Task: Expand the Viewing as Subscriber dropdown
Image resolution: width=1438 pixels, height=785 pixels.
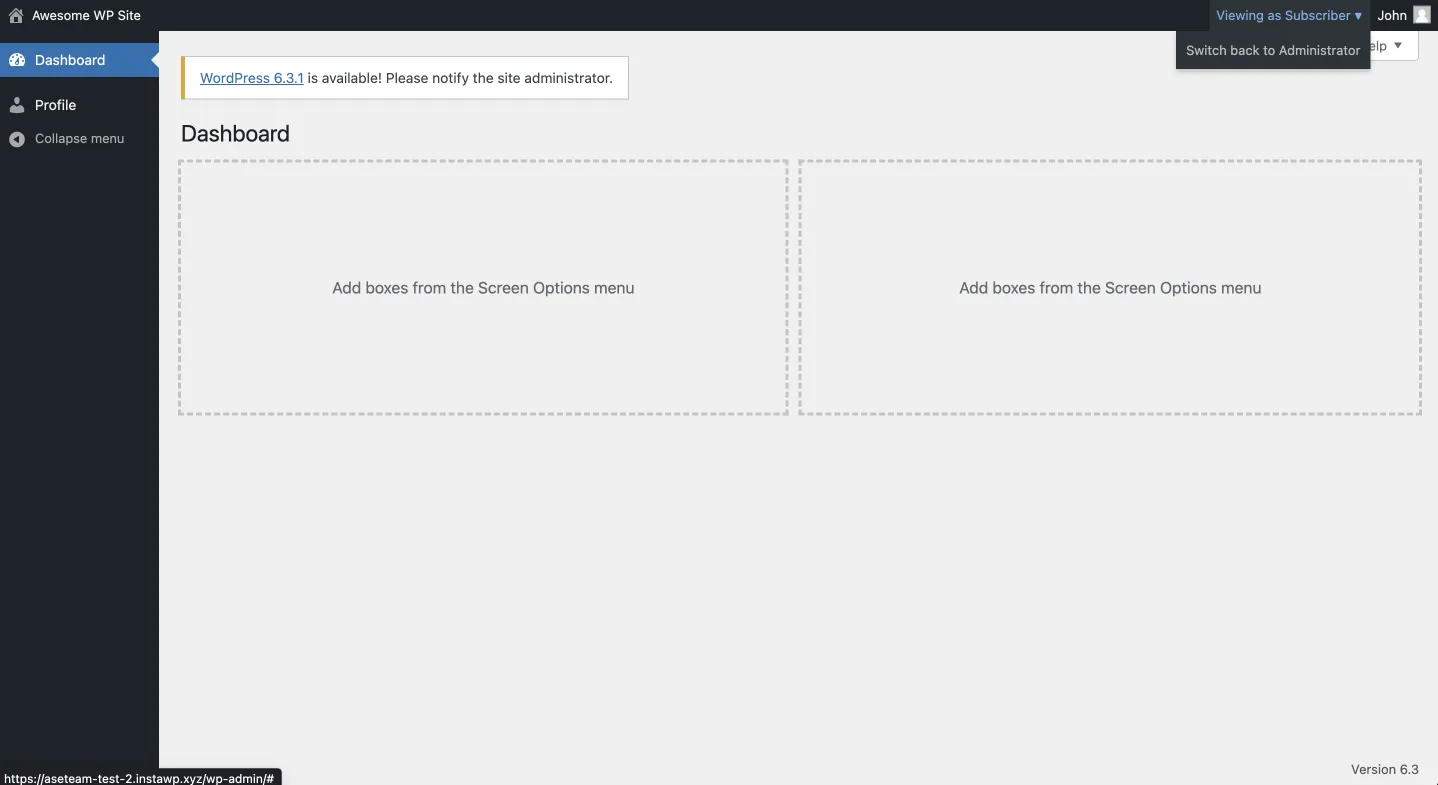Action: coord(1289,15)
